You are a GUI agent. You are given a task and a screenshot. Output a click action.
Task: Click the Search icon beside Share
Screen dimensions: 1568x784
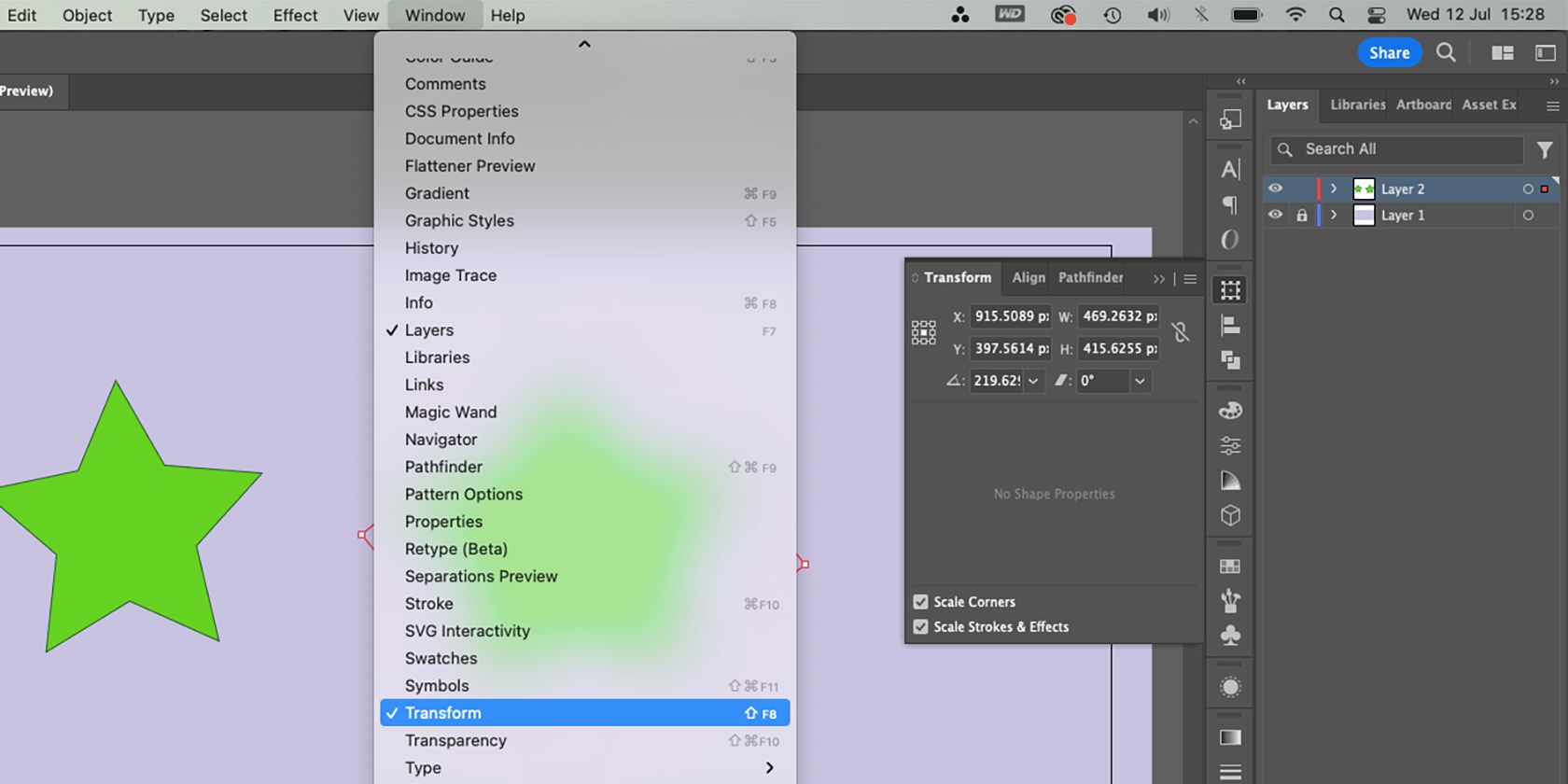point(1446,52)
